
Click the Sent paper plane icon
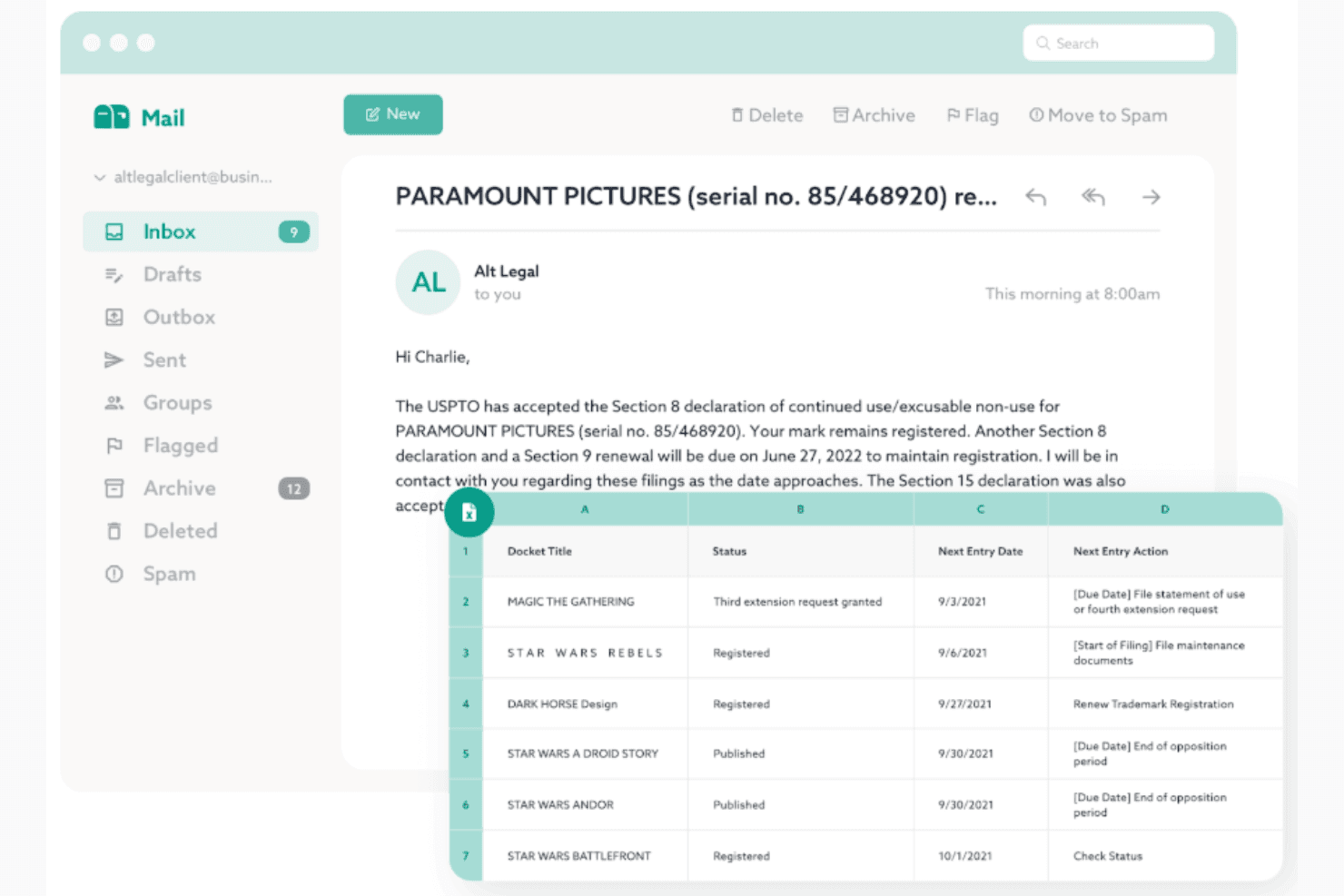coord(114,359)
